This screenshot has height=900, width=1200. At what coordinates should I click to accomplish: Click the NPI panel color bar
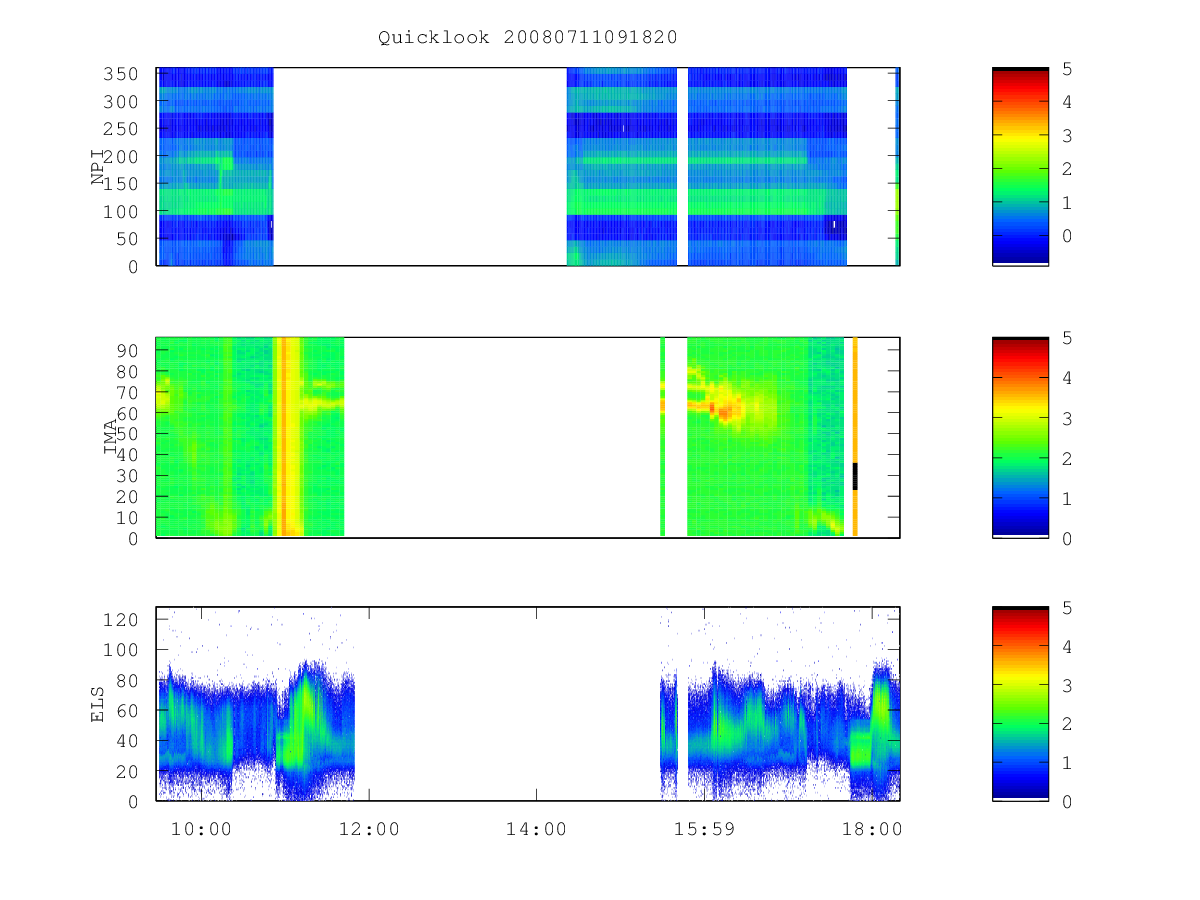click(1020, 166)
